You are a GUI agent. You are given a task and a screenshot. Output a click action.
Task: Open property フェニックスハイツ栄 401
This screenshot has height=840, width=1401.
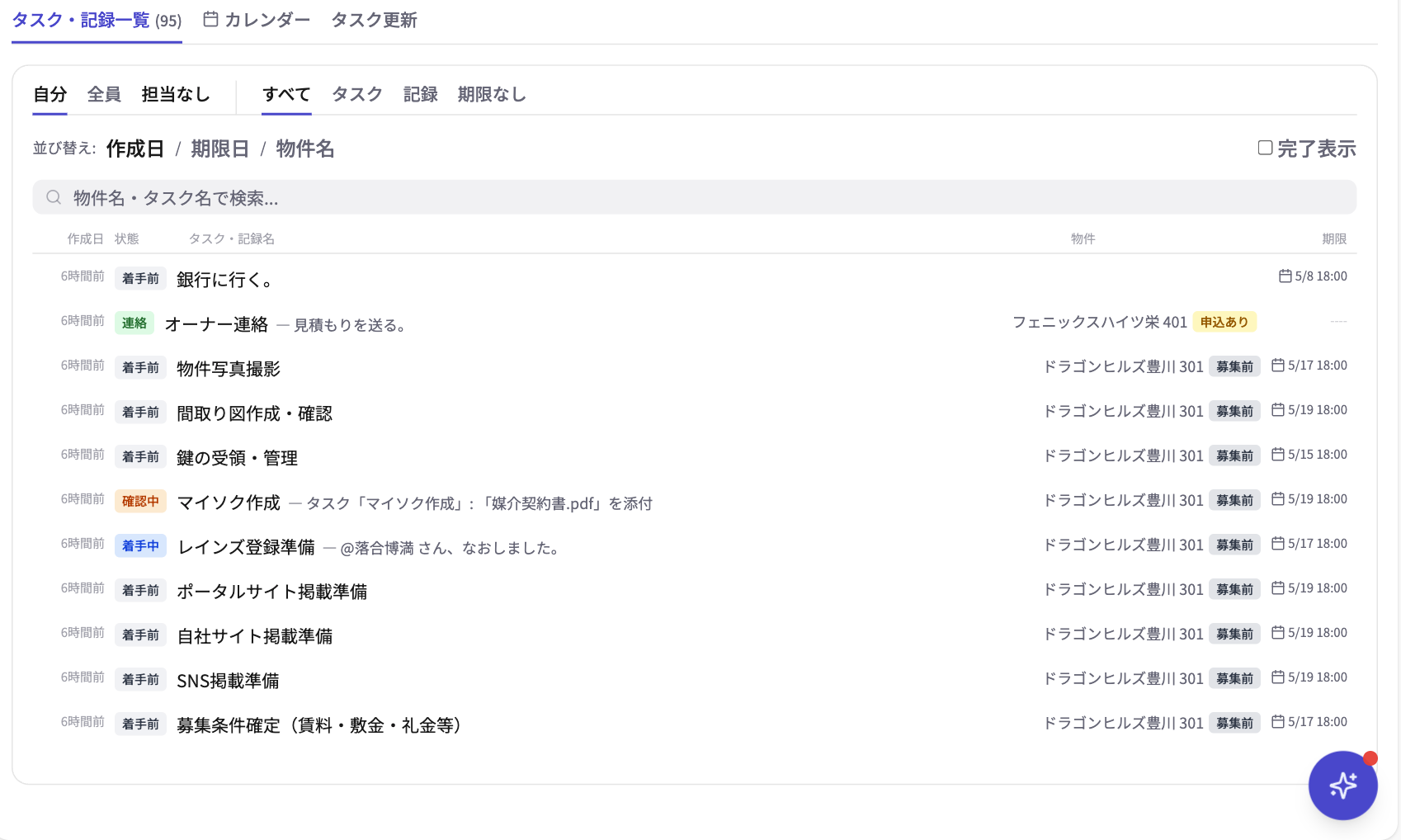point(1099,322)
